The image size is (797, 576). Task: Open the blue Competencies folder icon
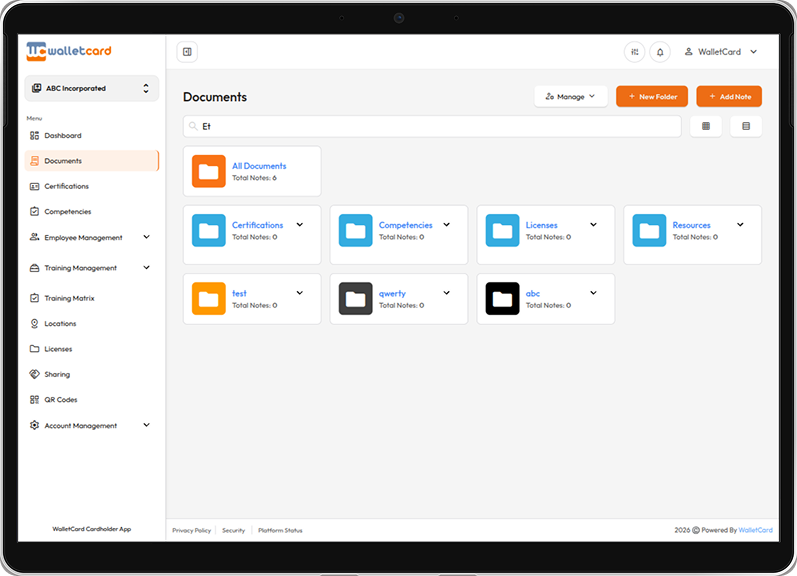point(355,230)
